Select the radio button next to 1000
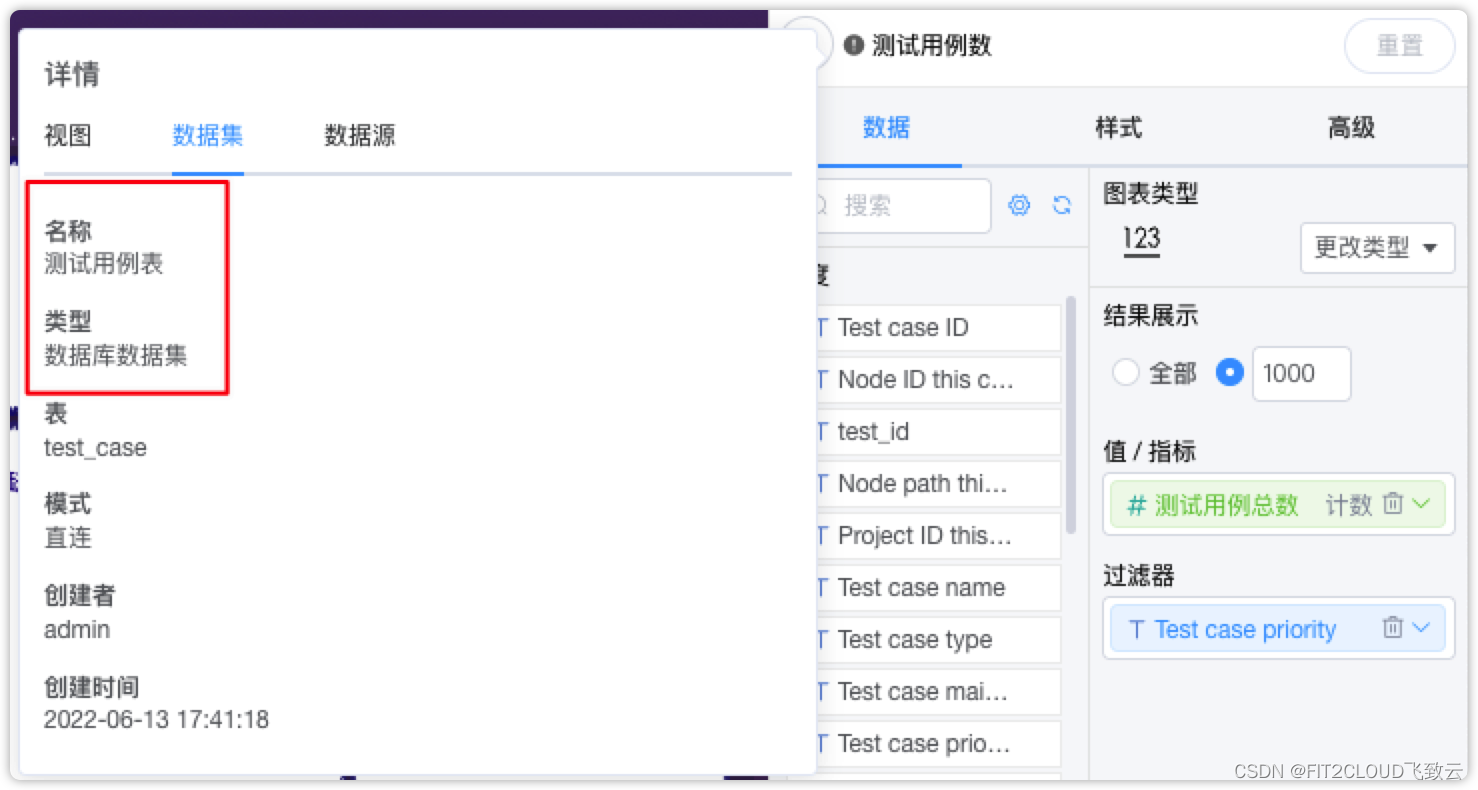Screen dimensions: 1478x790 point(1229,372)
